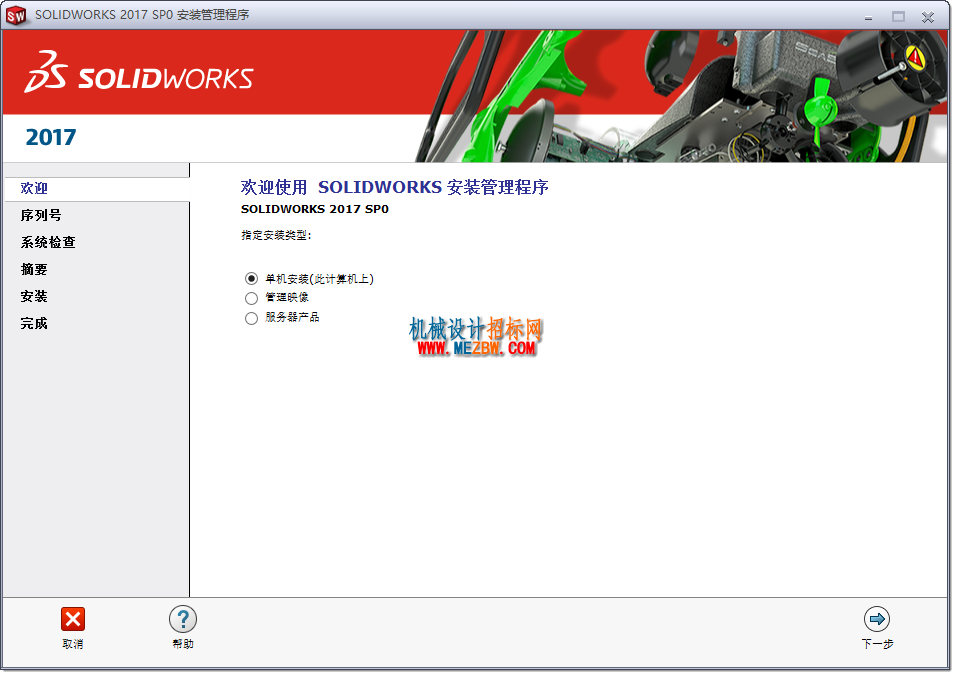This screenshot has height=675, width=955.
Task: Click the 指定安装类型: label
Action: coord(277,235)
